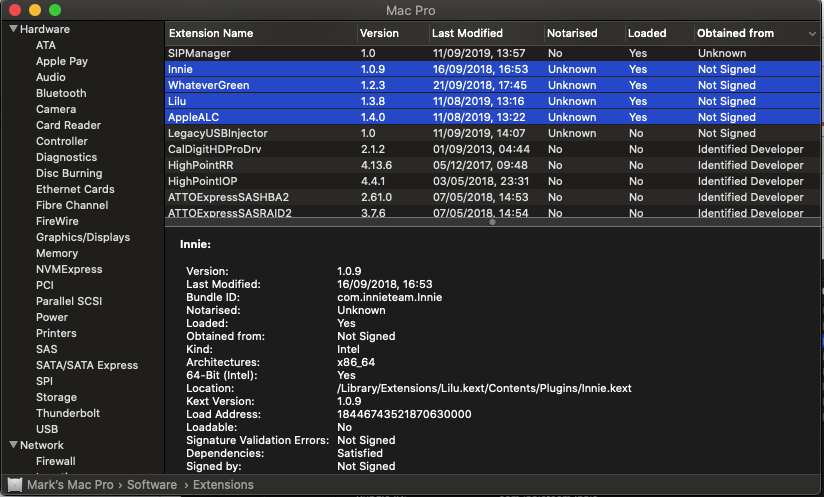Select PCI in the sidebar

[x=45, y=285]
